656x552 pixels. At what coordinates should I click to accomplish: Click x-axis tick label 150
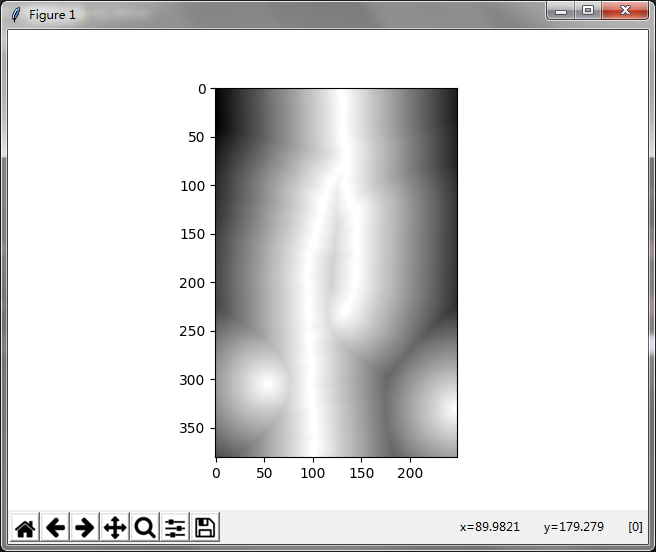click(361, 473)
